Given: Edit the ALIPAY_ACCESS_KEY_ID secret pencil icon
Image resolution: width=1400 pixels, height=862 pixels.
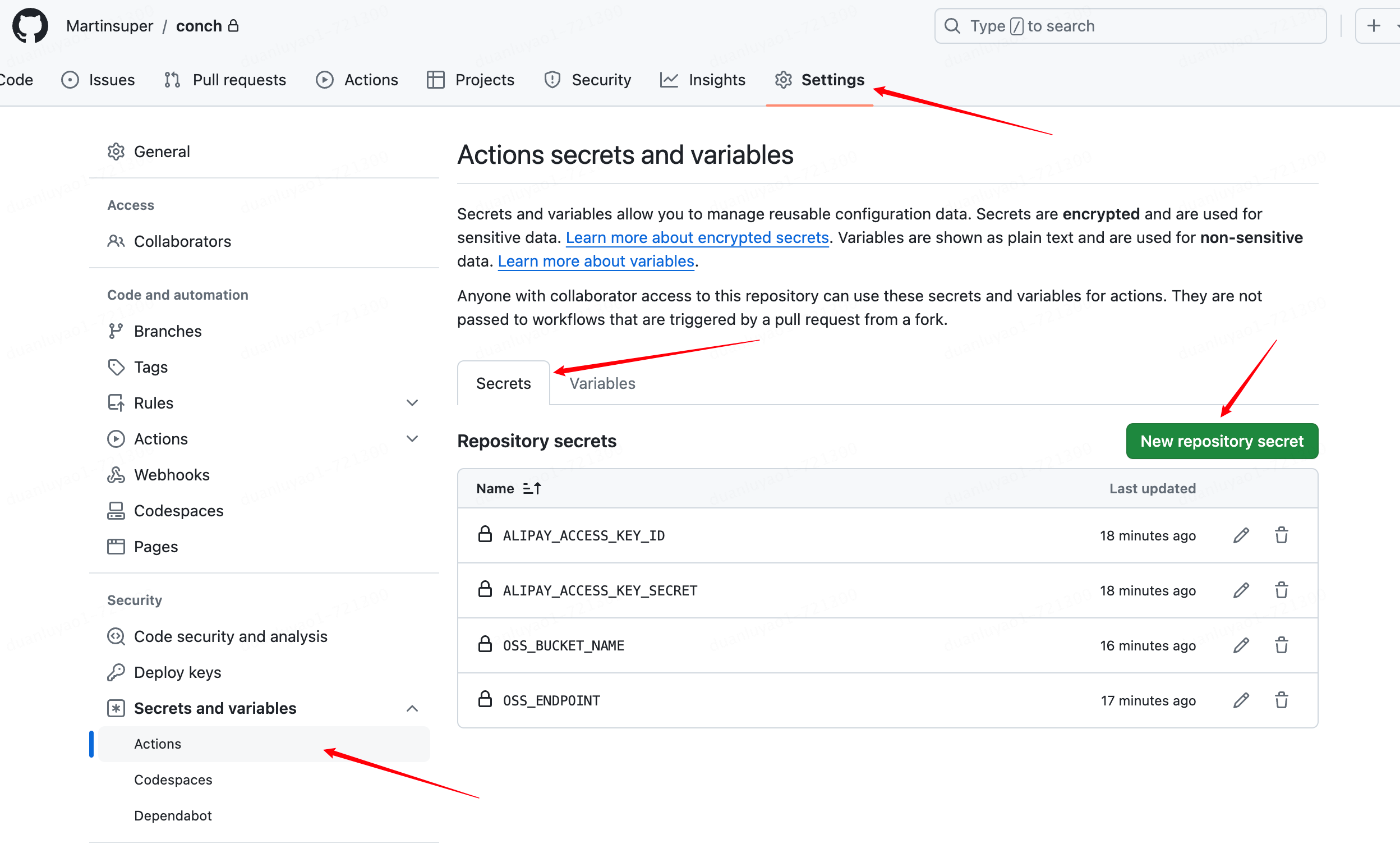Looking at the screenshot, I should (1241, 535).
